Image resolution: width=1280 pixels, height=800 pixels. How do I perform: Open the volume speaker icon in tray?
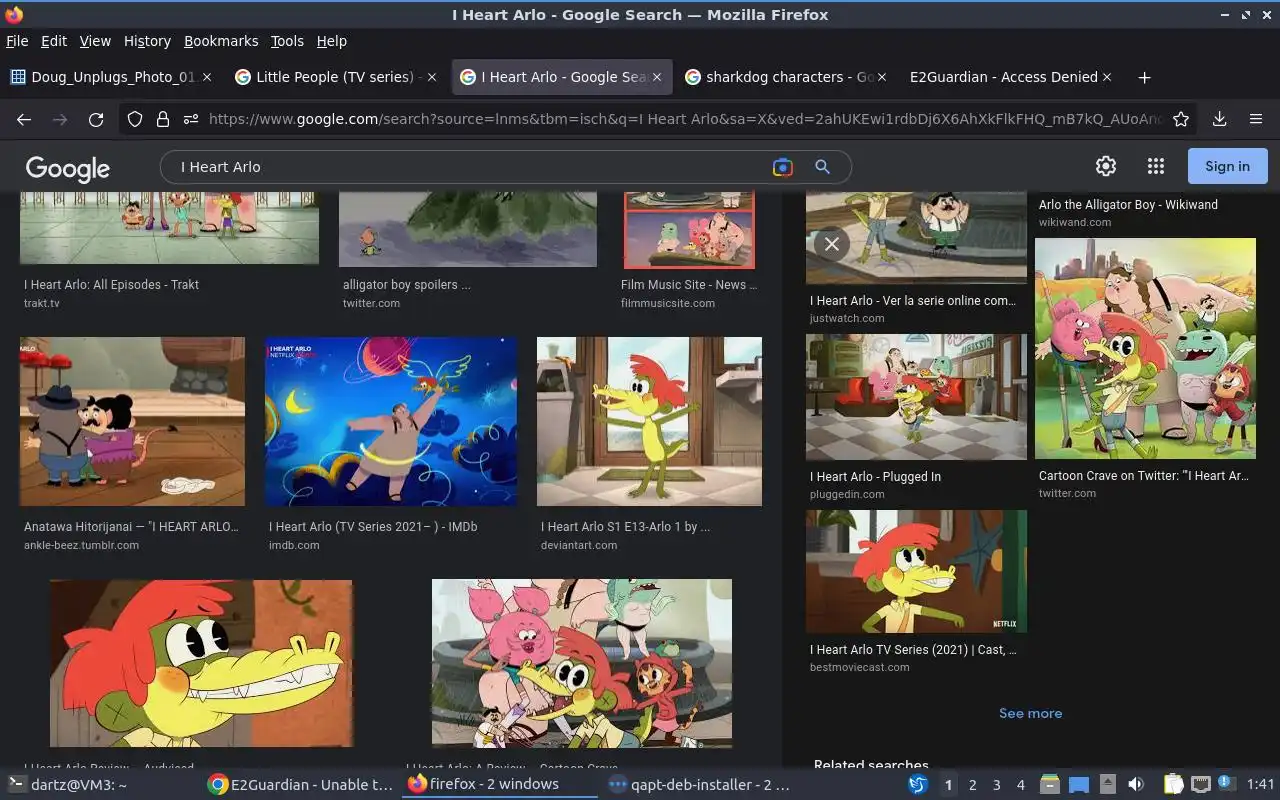(1136, 785)
